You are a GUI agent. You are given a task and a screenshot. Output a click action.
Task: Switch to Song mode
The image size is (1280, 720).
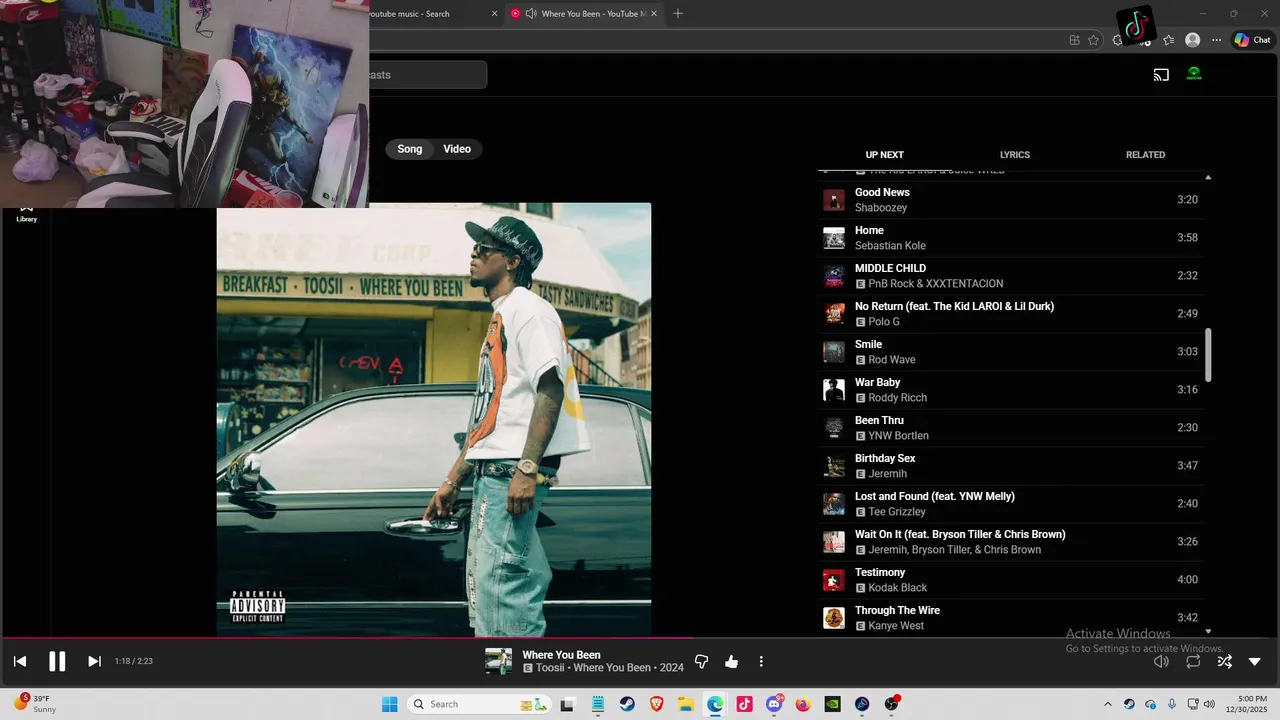pos(410,149)
